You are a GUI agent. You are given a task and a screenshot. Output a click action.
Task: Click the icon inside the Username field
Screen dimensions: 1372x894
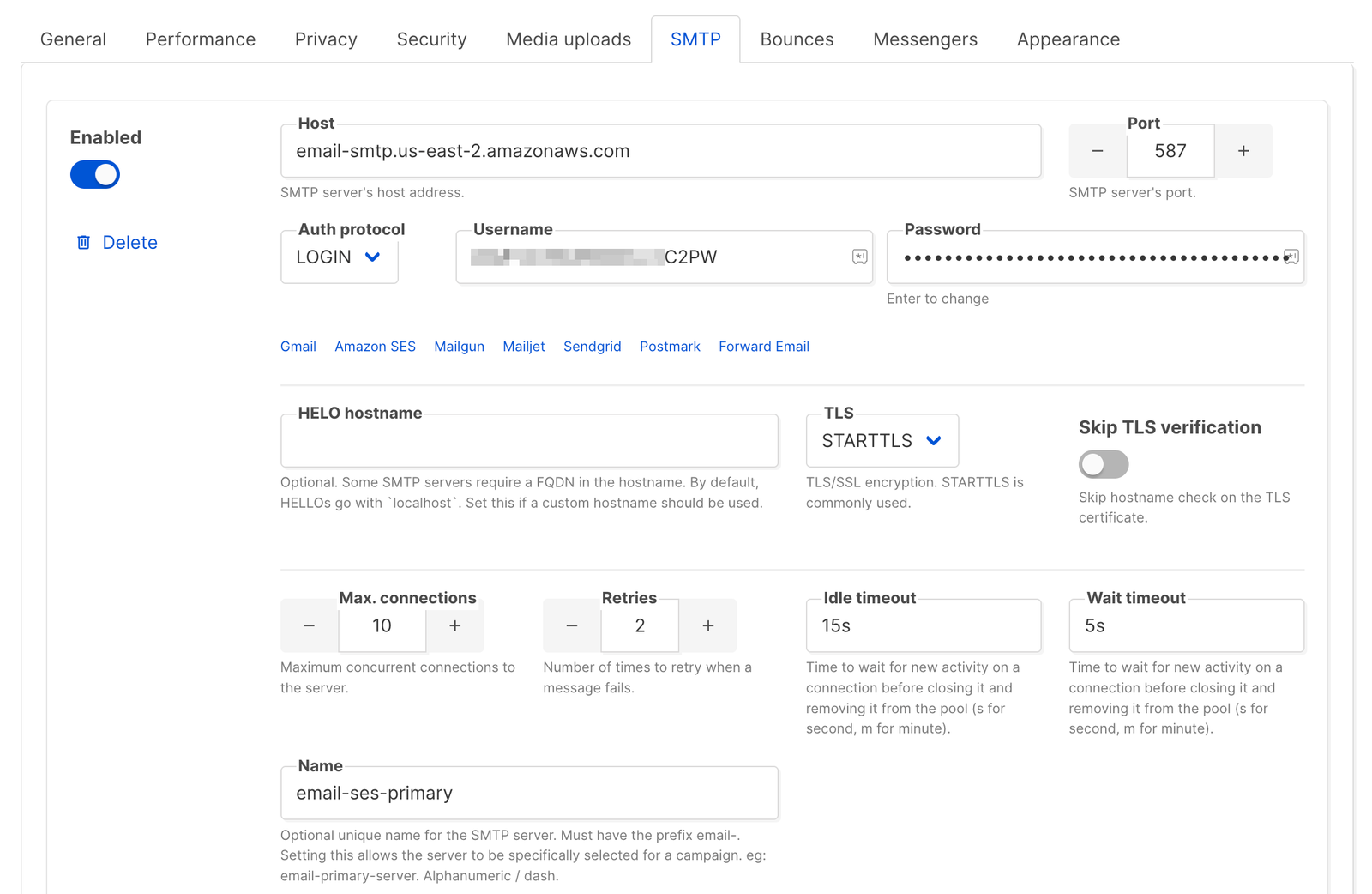[858, 257]
